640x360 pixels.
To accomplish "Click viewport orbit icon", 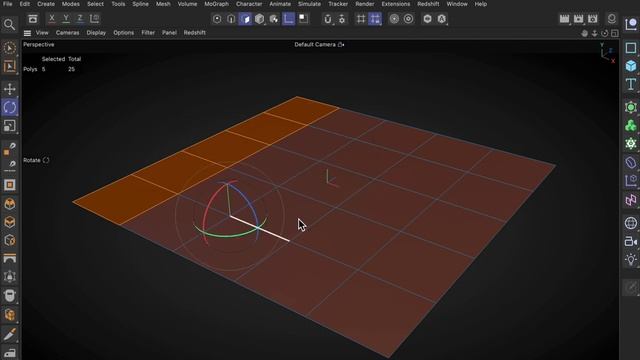I will point(604,33).
